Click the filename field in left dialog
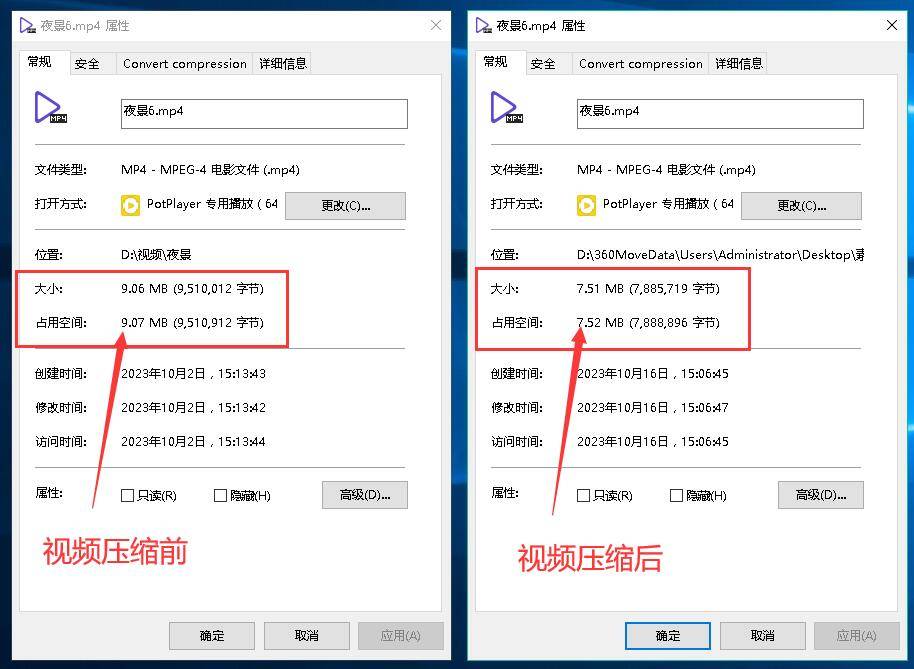This screenshot has width=914, height=669. (264, 114)
